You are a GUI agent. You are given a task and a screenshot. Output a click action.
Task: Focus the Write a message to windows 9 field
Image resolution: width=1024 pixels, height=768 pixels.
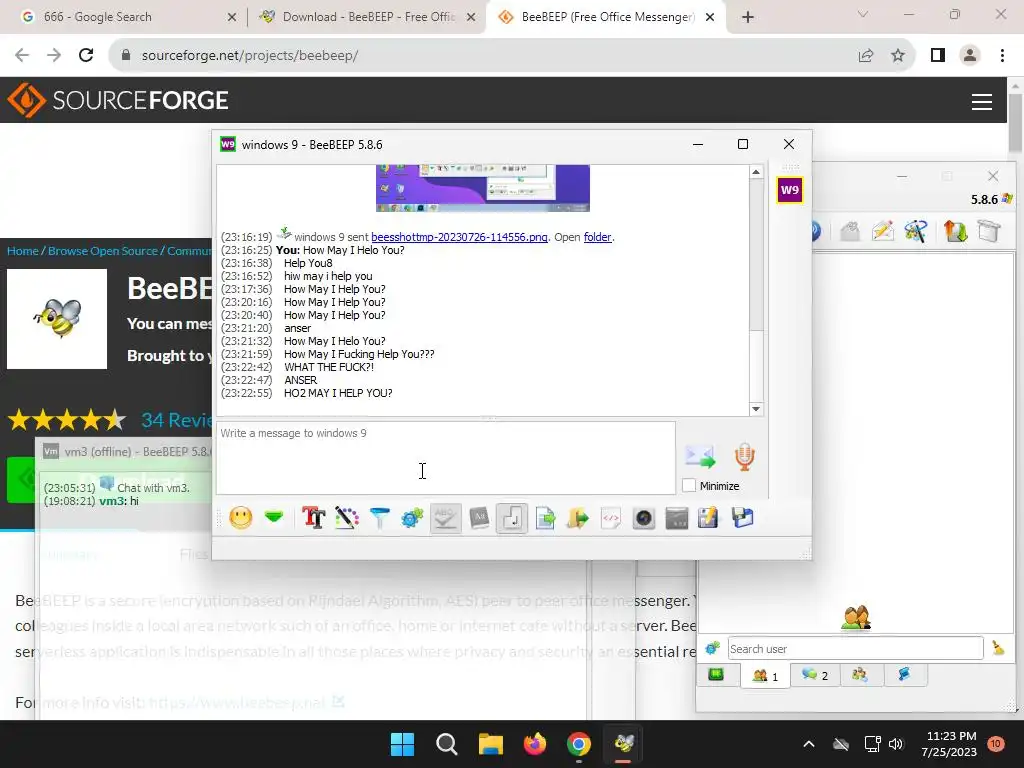point(446,458)
